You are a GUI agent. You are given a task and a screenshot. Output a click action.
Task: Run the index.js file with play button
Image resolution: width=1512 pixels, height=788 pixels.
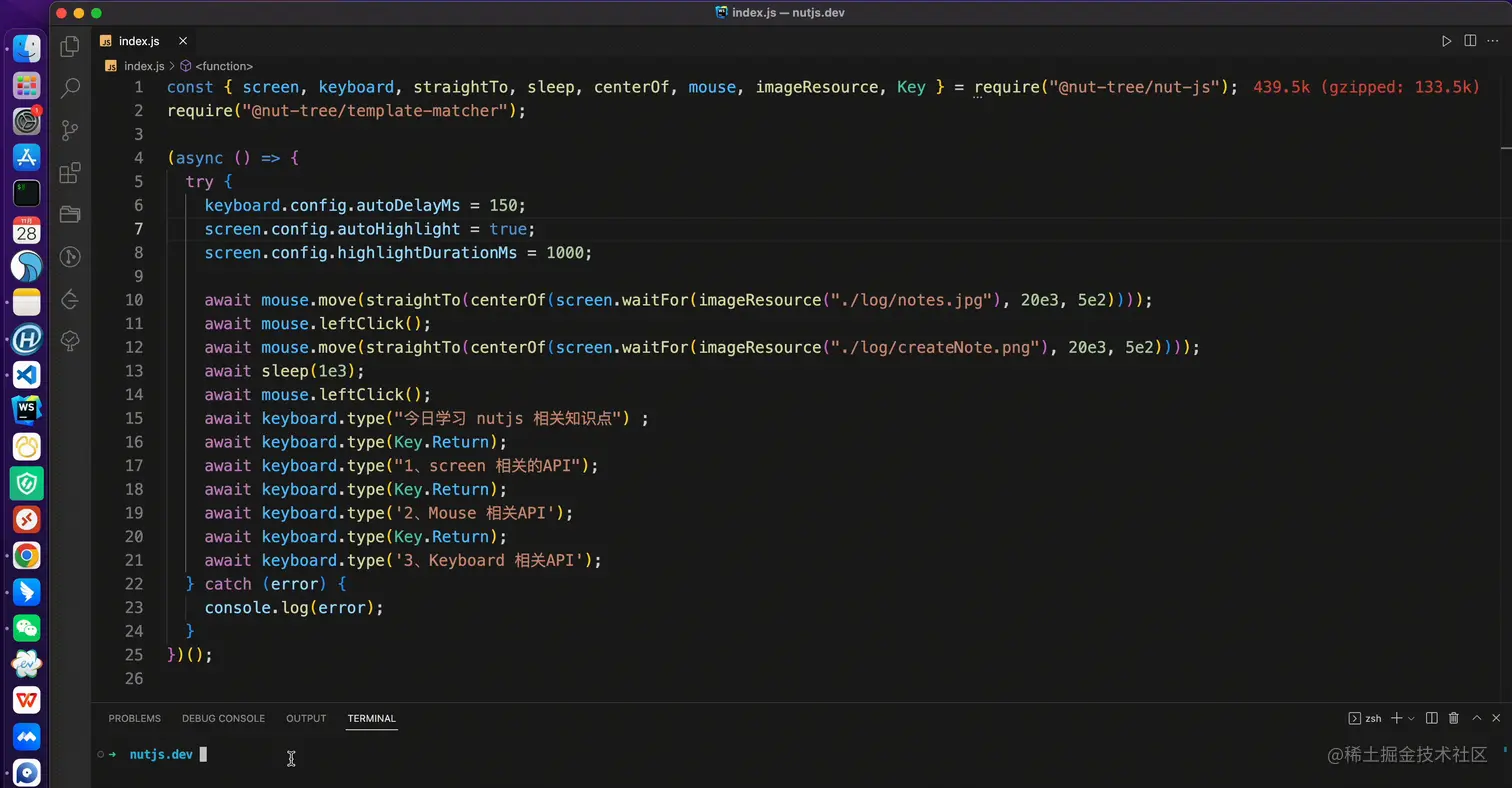[1446, 41]
